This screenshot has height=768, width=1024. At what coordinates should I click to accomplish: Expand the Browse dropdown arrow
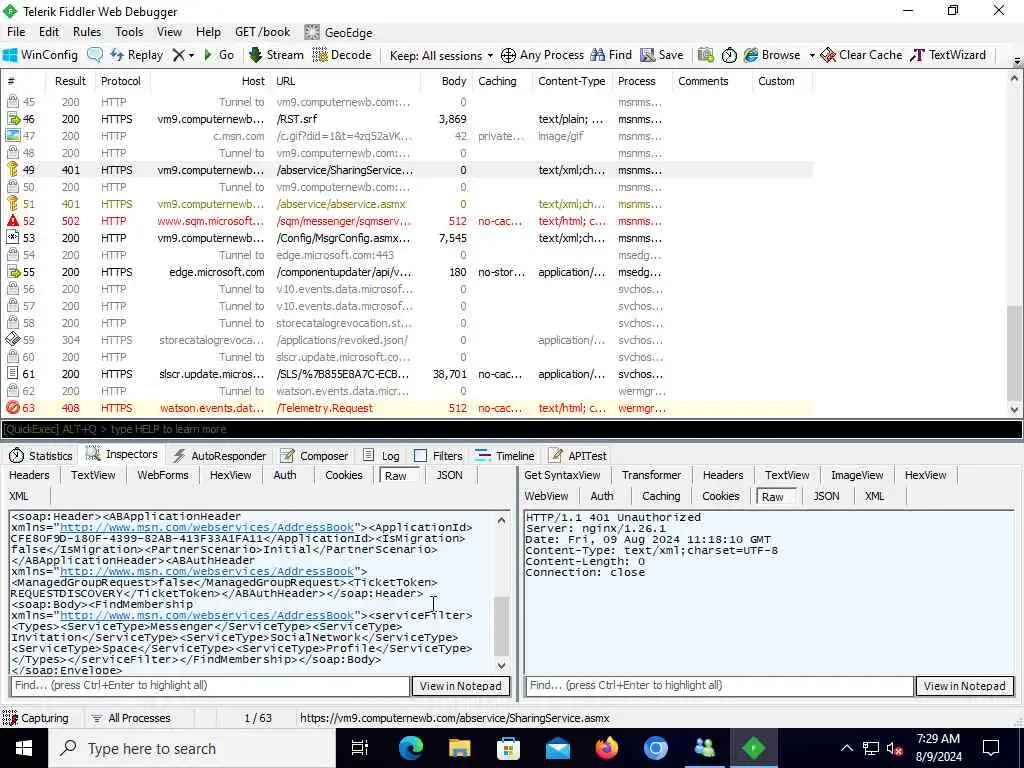coord(812,56)
